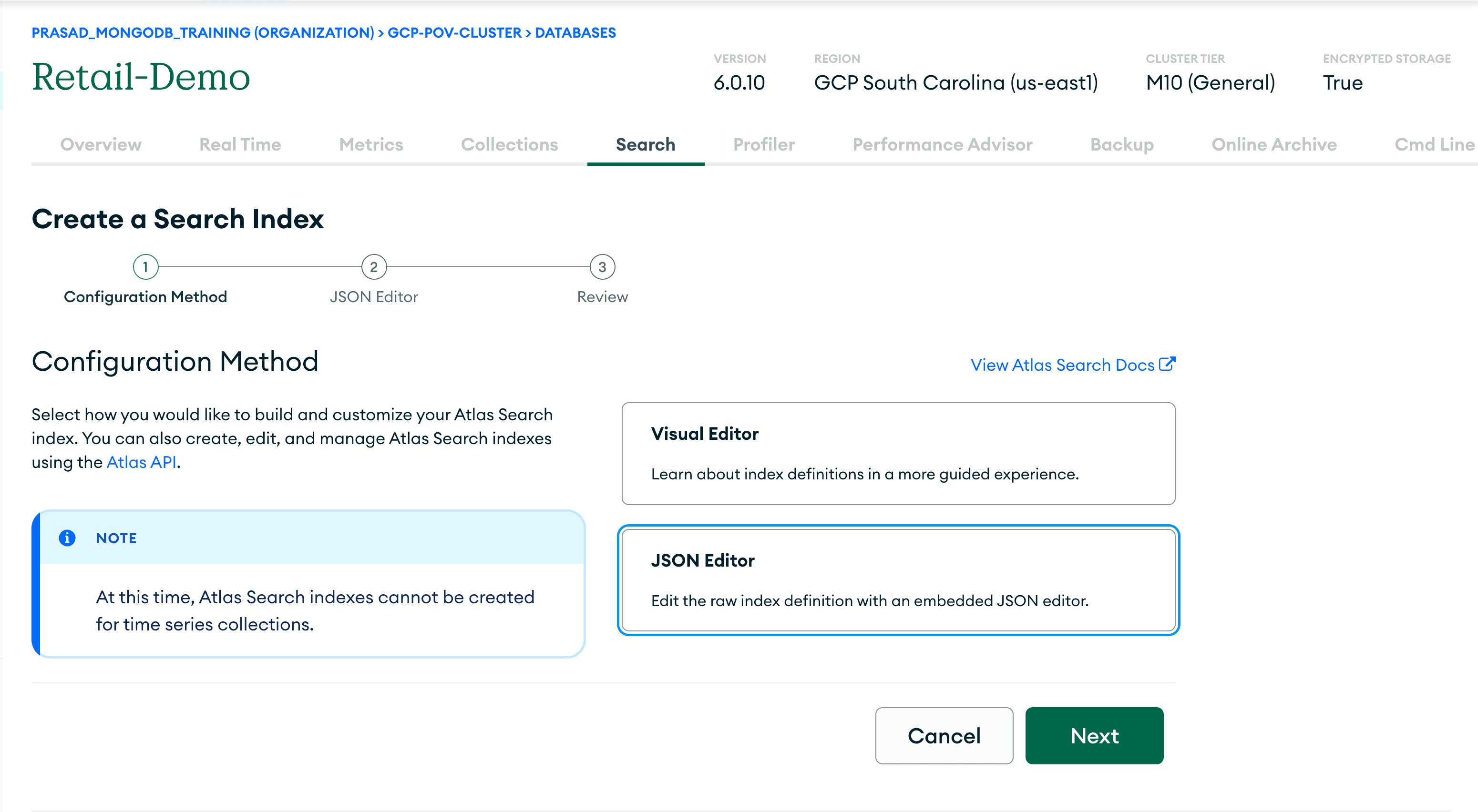Click the step 3 Review circle
This screenshot has height=812, width=1478.
[602, 267]
